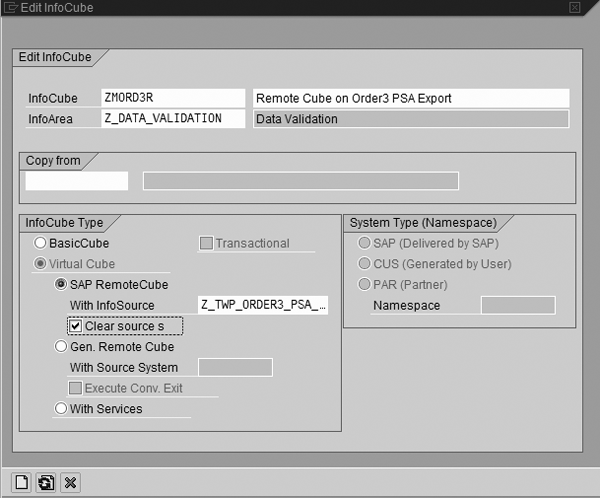Image resolution: width=600 pixels, height=498 pixels.
Task: Close the Edit InfoCube dialog
Action: pyautogui.click(x=574, y=7)
